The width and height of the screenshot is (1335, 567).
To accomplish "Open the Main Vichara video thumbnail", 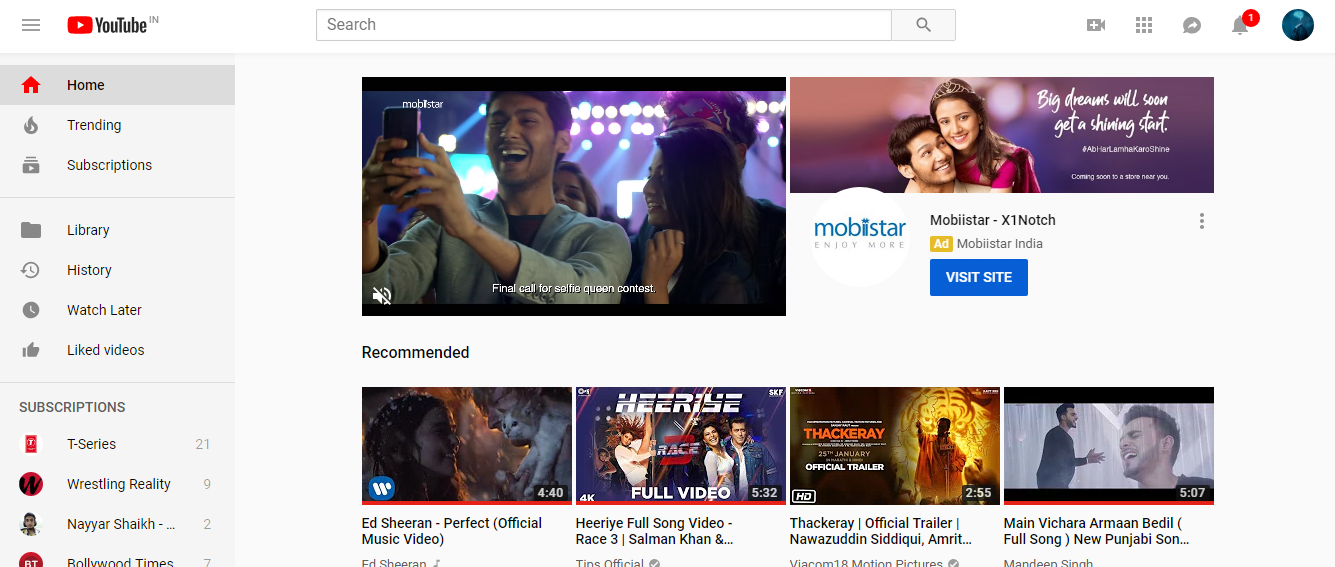I will click(1109, 446).
